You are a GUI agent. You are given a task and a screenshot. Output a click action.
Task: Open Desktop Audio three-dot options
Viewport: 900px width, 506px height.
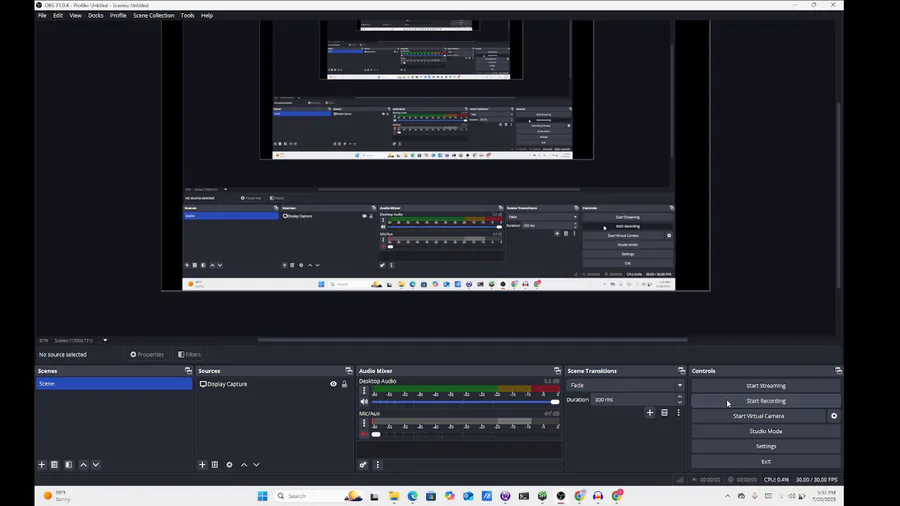[364, 391]
